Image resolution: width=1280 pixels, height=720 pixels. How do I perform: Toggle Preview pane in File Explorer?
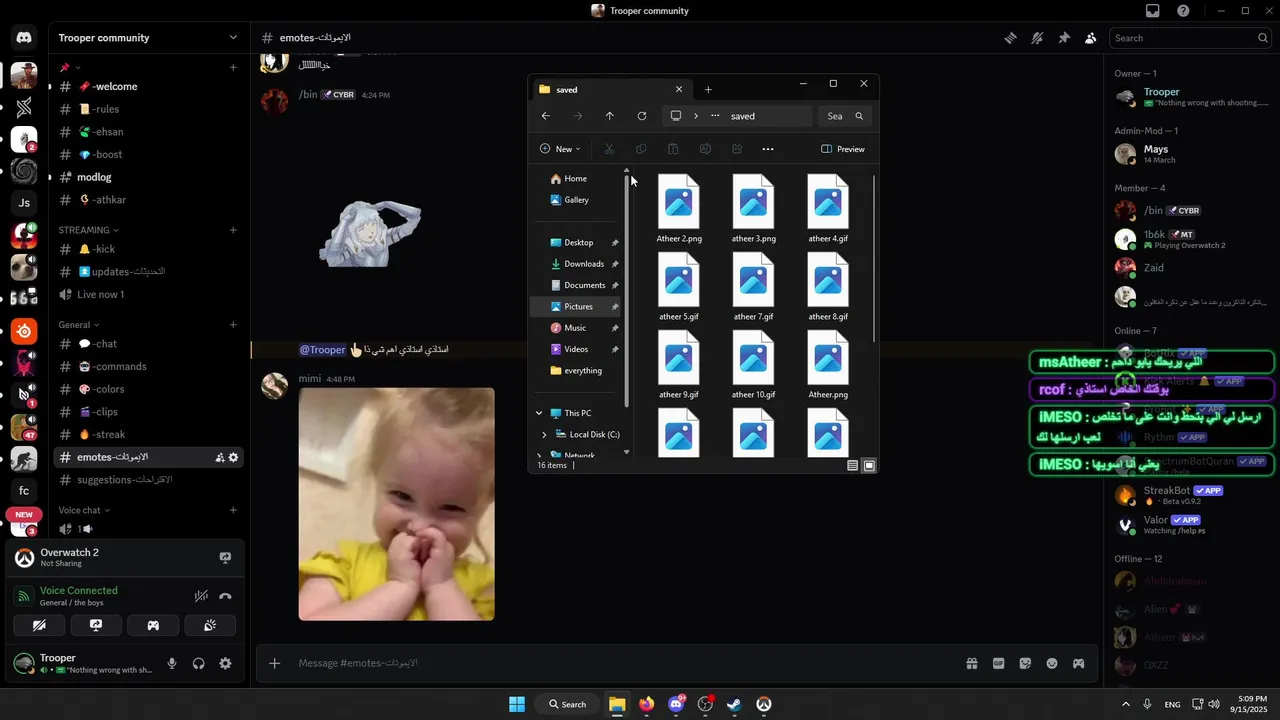(x=843, y=149)
